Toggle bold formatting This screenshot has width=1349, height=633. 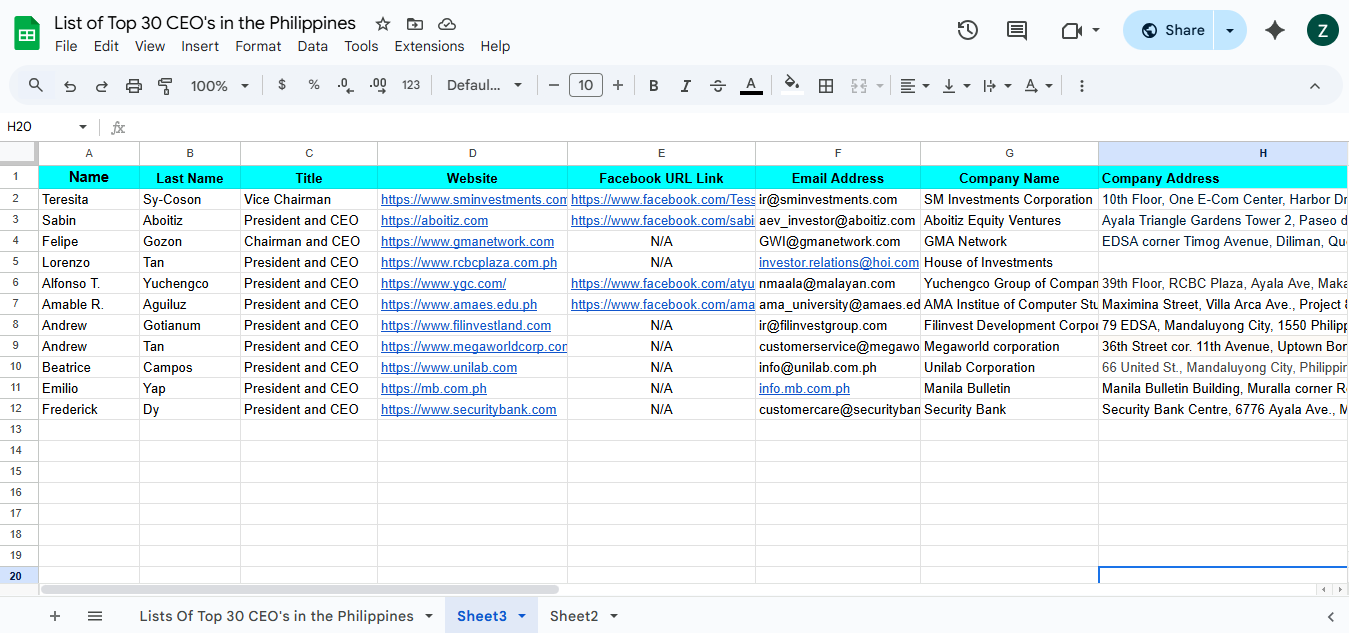tap(654, 86)
